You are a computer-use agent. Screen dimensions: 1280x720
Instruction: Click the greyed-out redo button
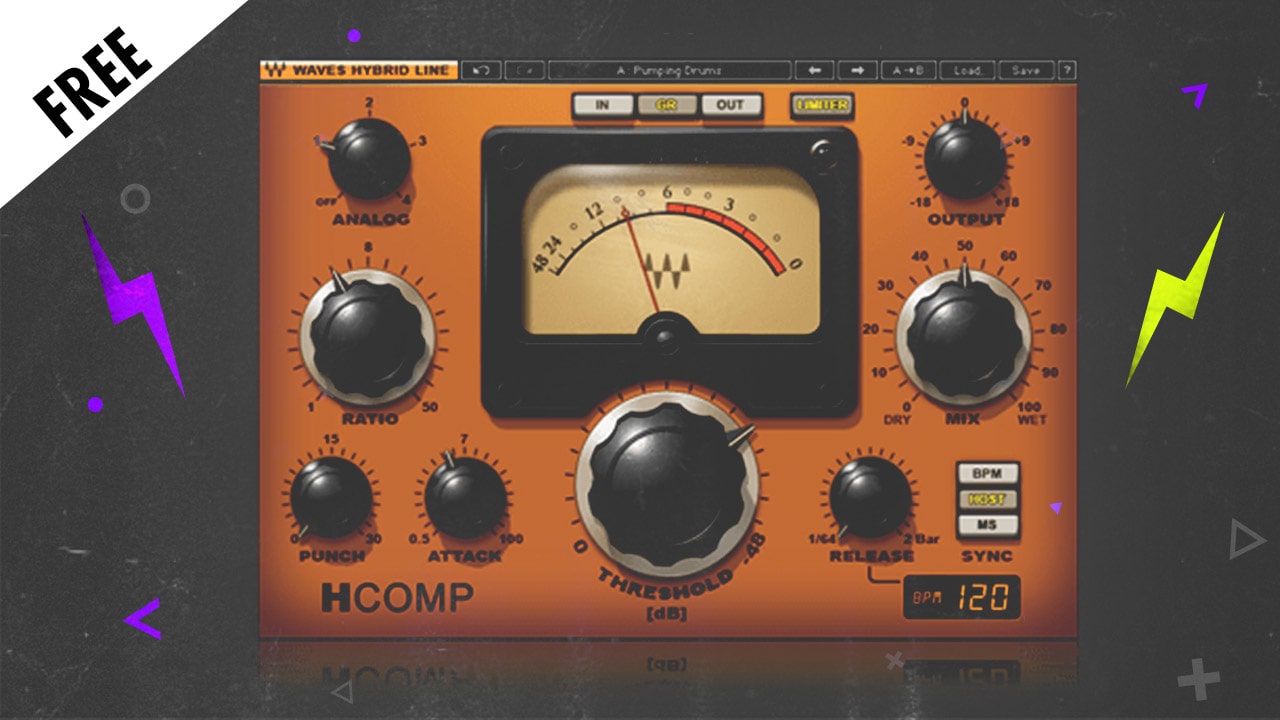(524, 71)
